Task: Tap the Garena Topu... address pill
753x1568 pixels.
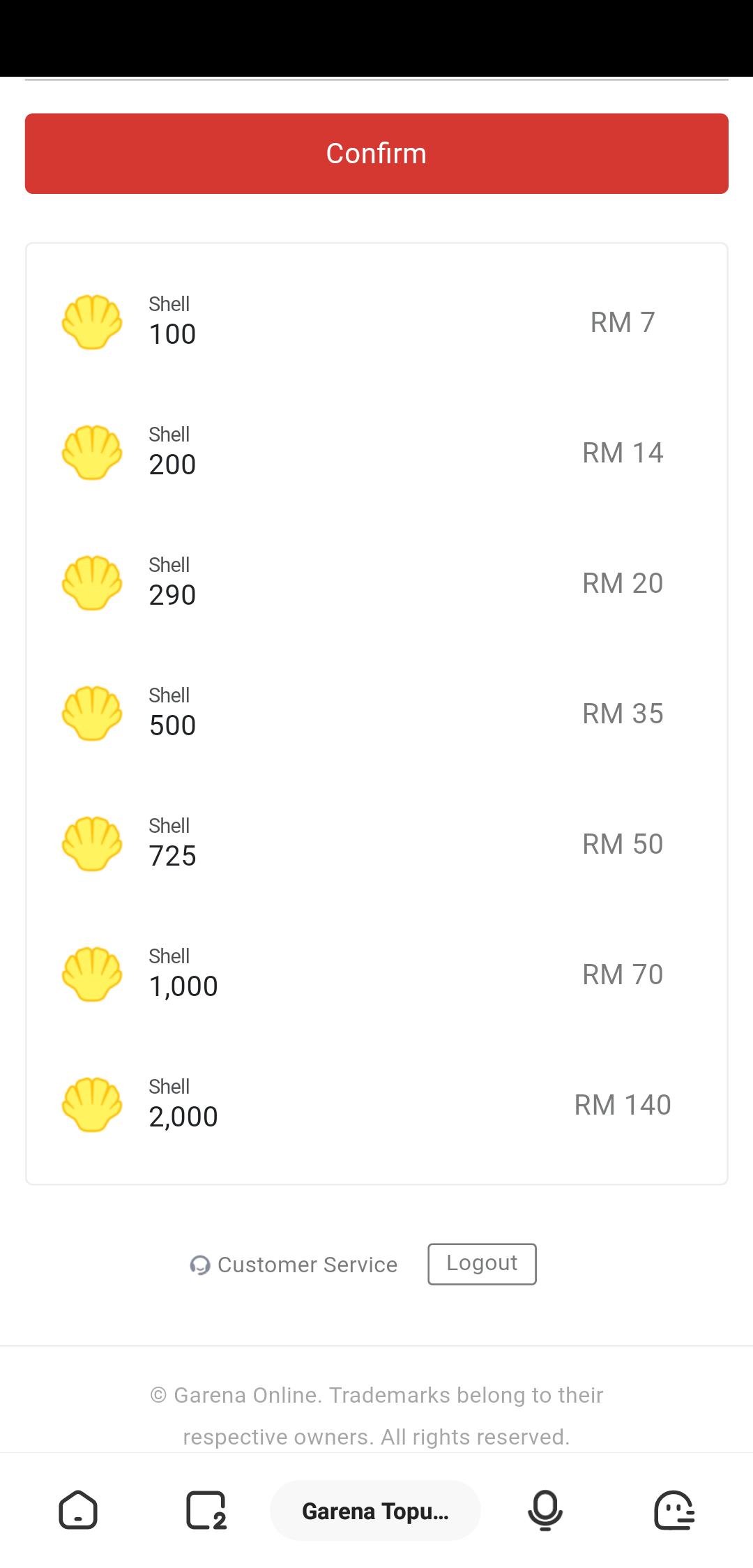Action: point(375,1510)
